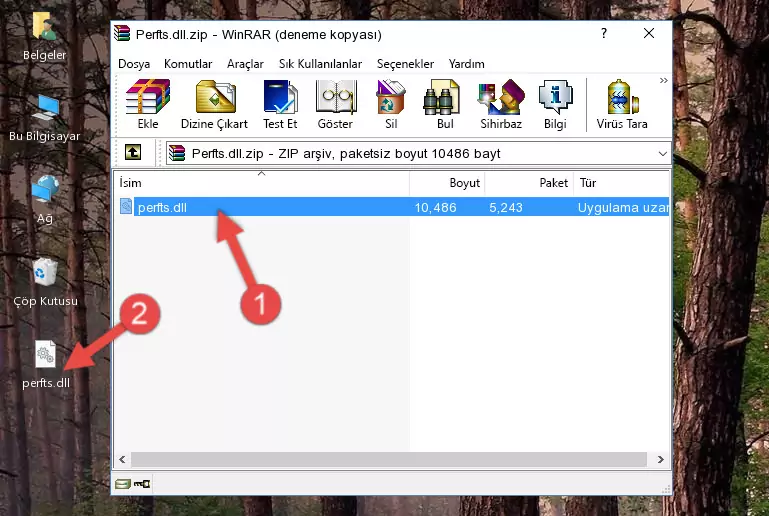Image resolution: width=769 pixels, height=516 pixels.
Task: Sort by the Tür column header
Action: pos(621,183)
